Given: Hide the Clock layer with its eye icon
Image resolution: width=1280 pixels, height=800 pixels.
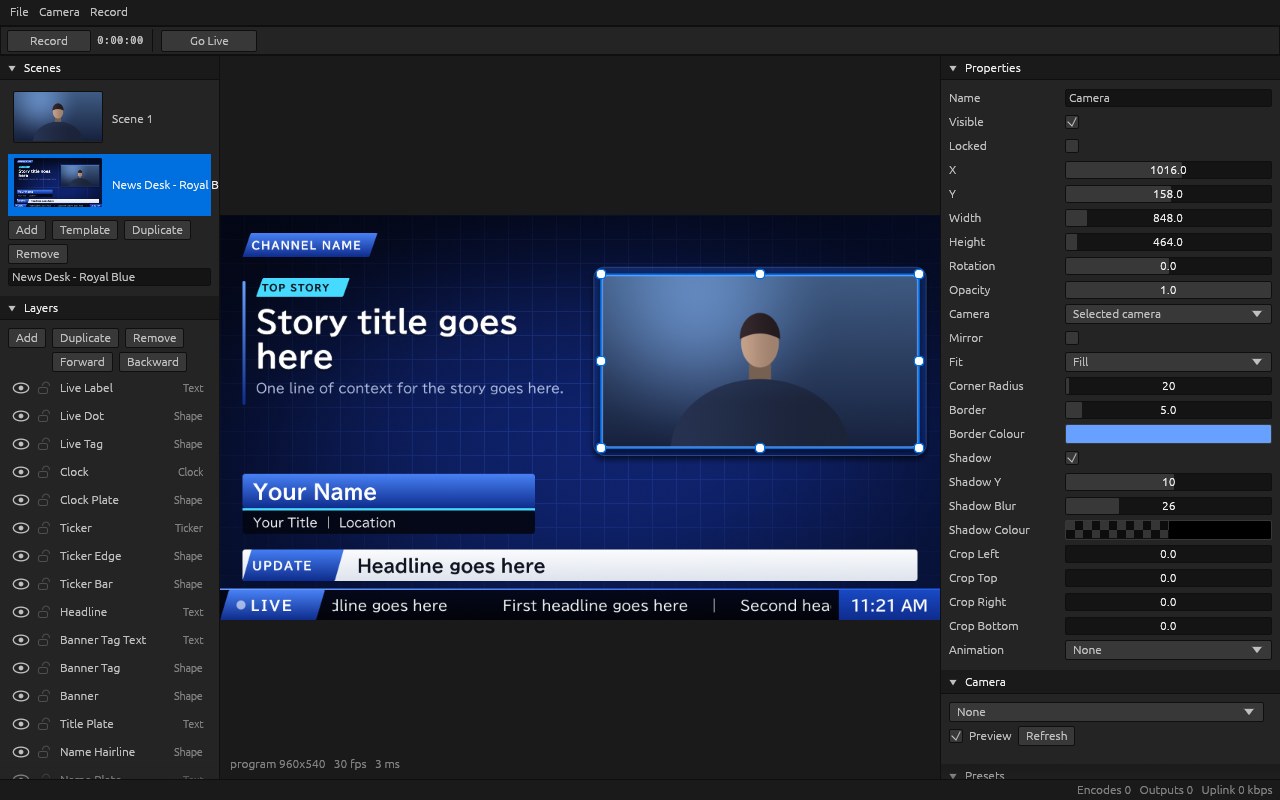Looking at the screenshot, I should click(20, 472).
